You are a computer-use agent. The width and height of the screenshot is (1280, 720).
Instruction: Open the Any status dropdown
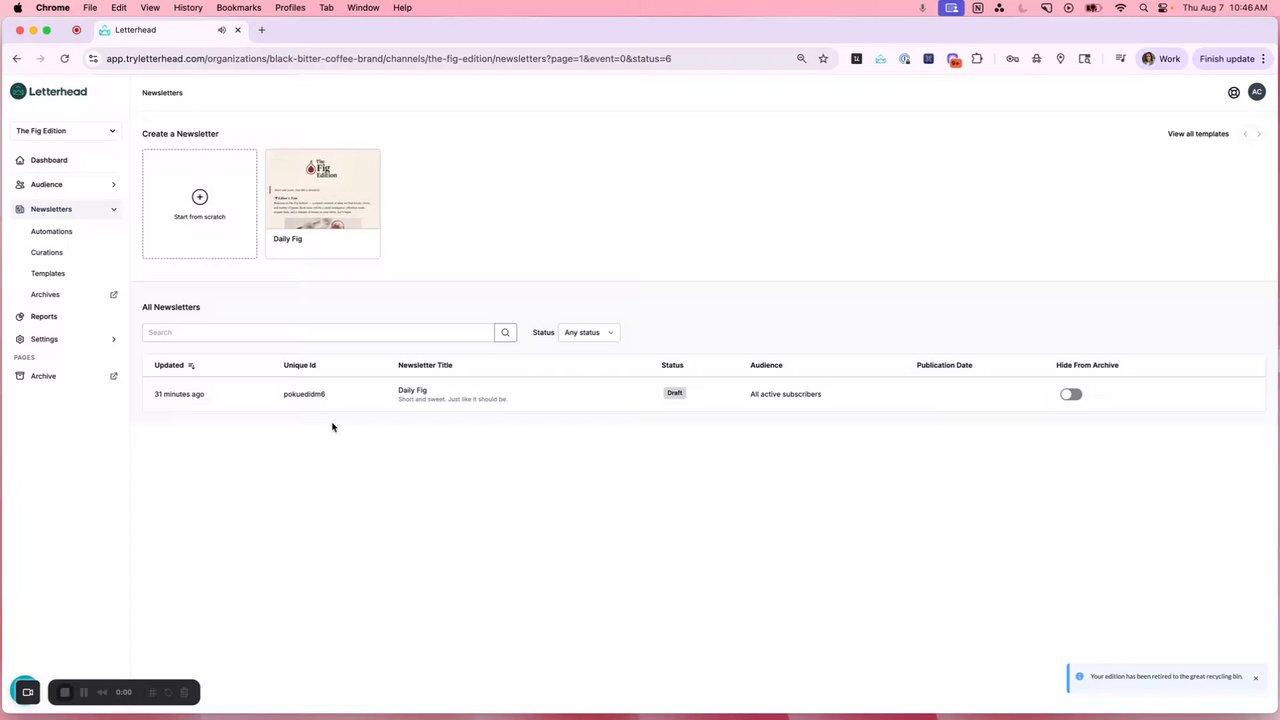coord(589,333)
